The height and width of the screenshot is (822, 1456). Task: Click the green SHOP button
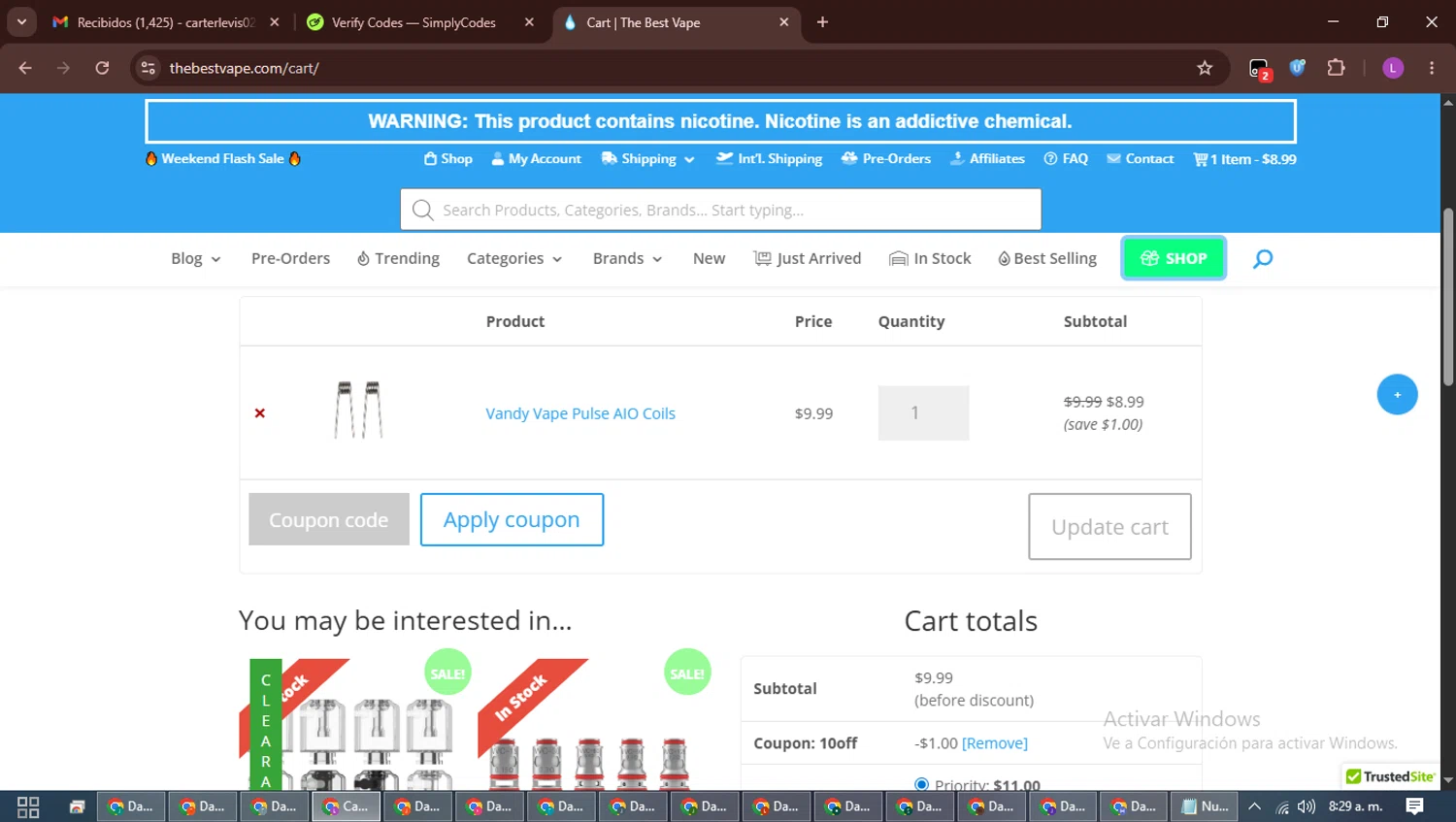(x=1174, y=258)
